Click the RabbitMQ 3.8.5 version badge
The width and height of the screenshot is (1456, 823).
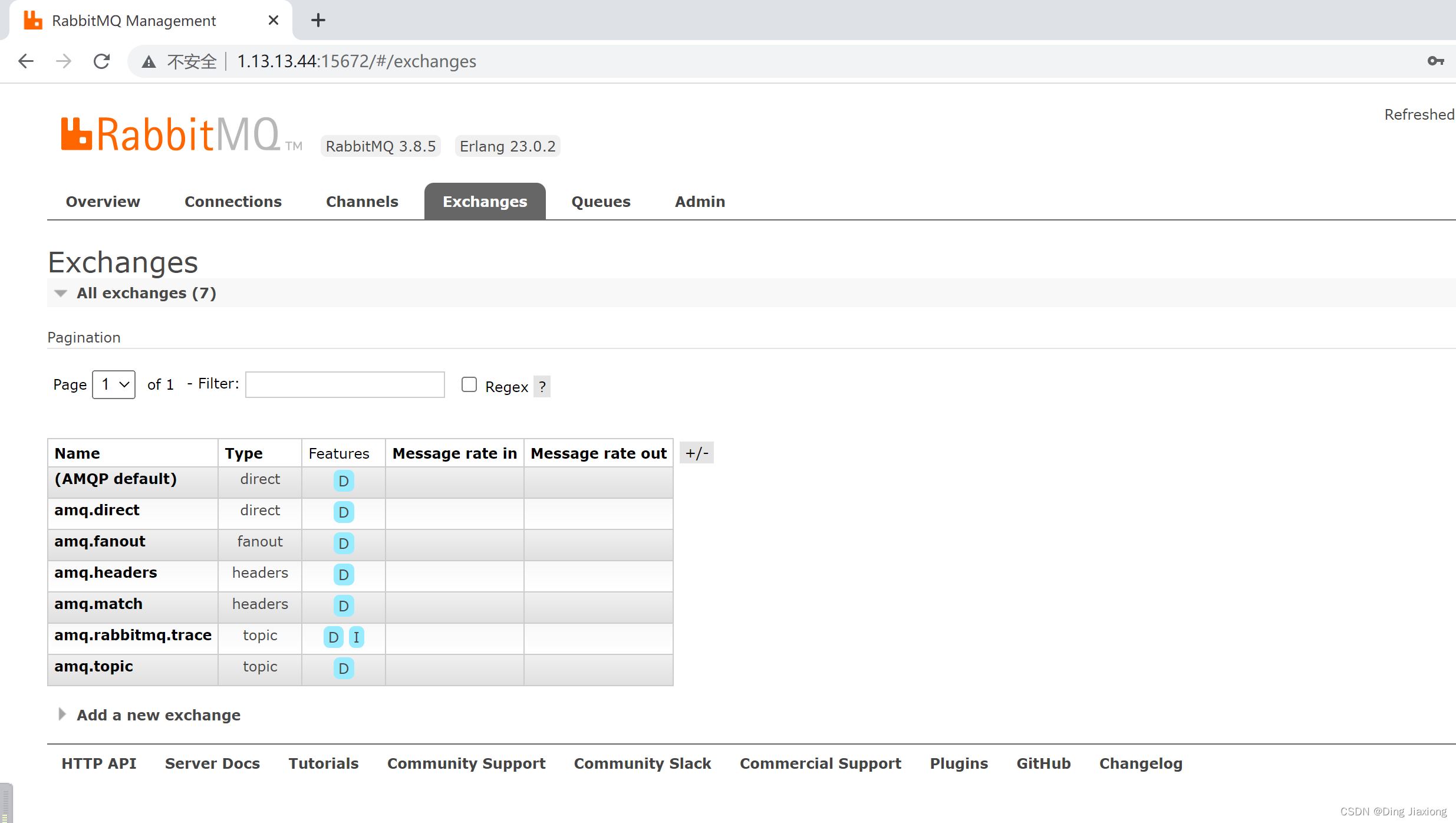[x=380, y=146]
